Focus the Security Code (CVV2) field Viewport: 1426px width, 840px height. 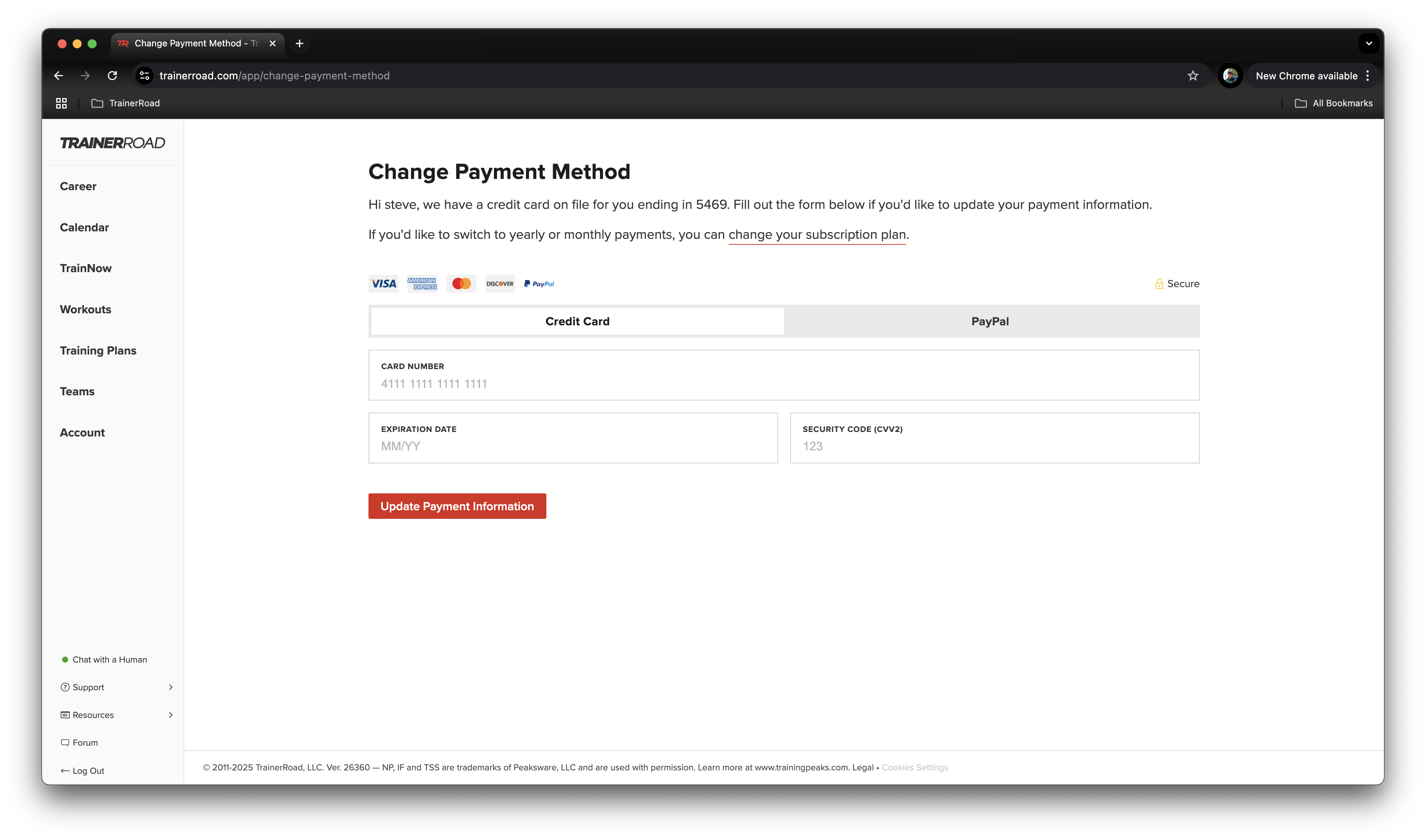[995, 438]
